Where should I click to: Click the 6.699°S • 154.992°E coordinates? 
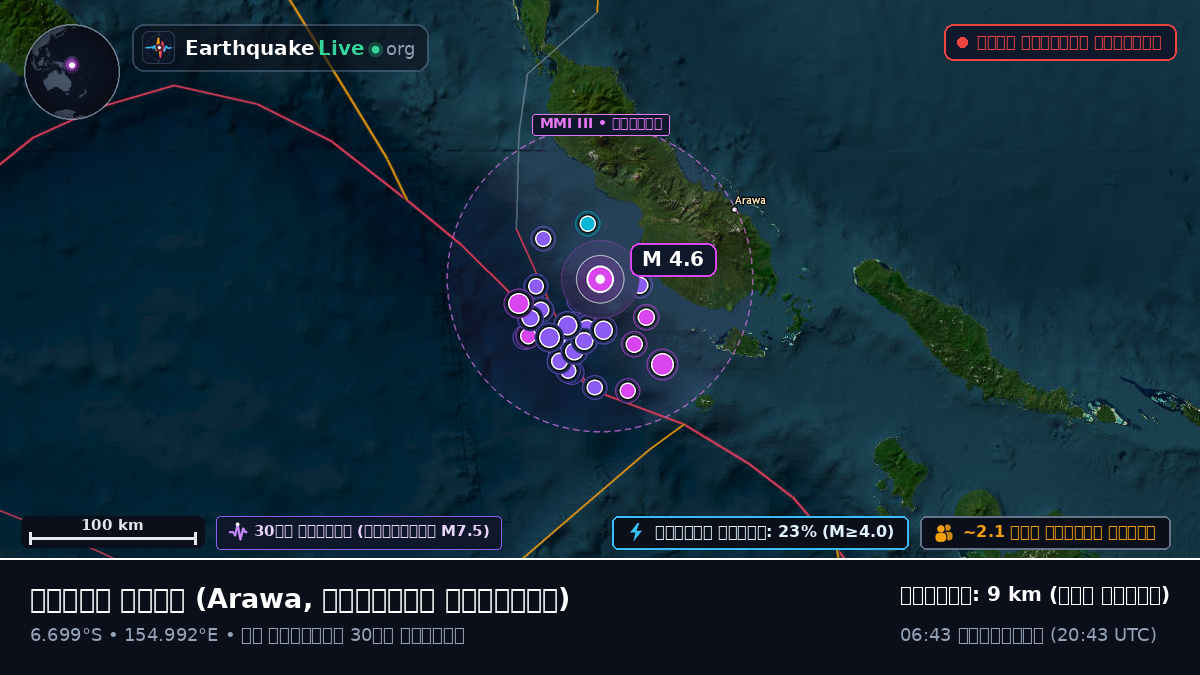click(x=124, y=635)
